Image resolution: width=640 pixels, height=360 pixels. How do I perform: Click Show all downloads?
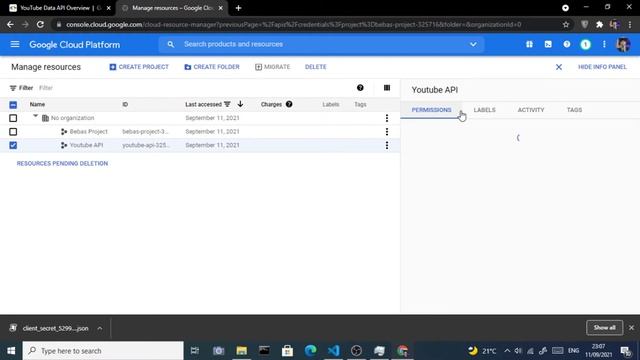(x=604, y=328)
